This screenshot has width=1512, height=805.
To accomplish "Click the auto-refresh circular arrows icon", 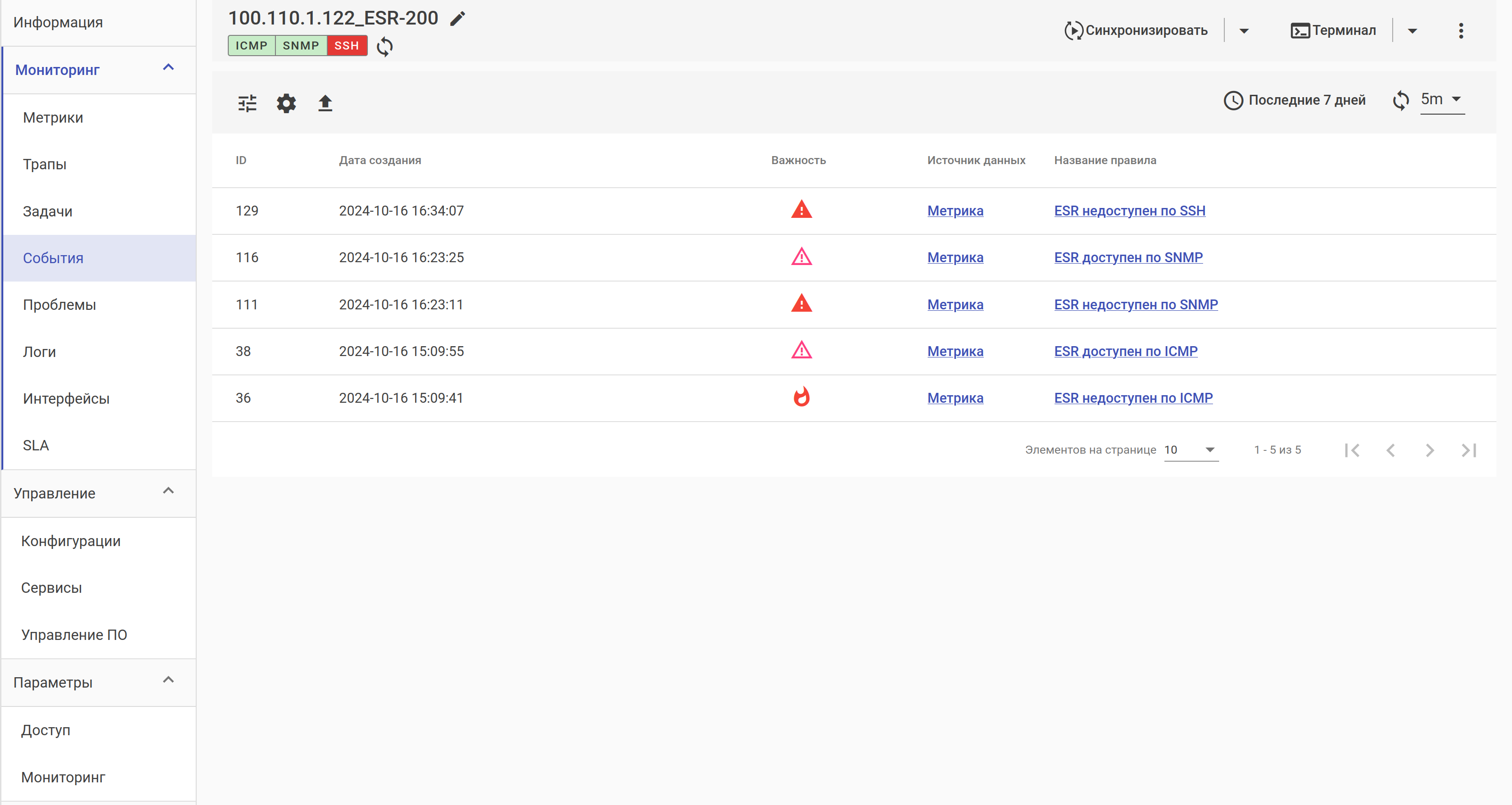I will point(1401,100).
